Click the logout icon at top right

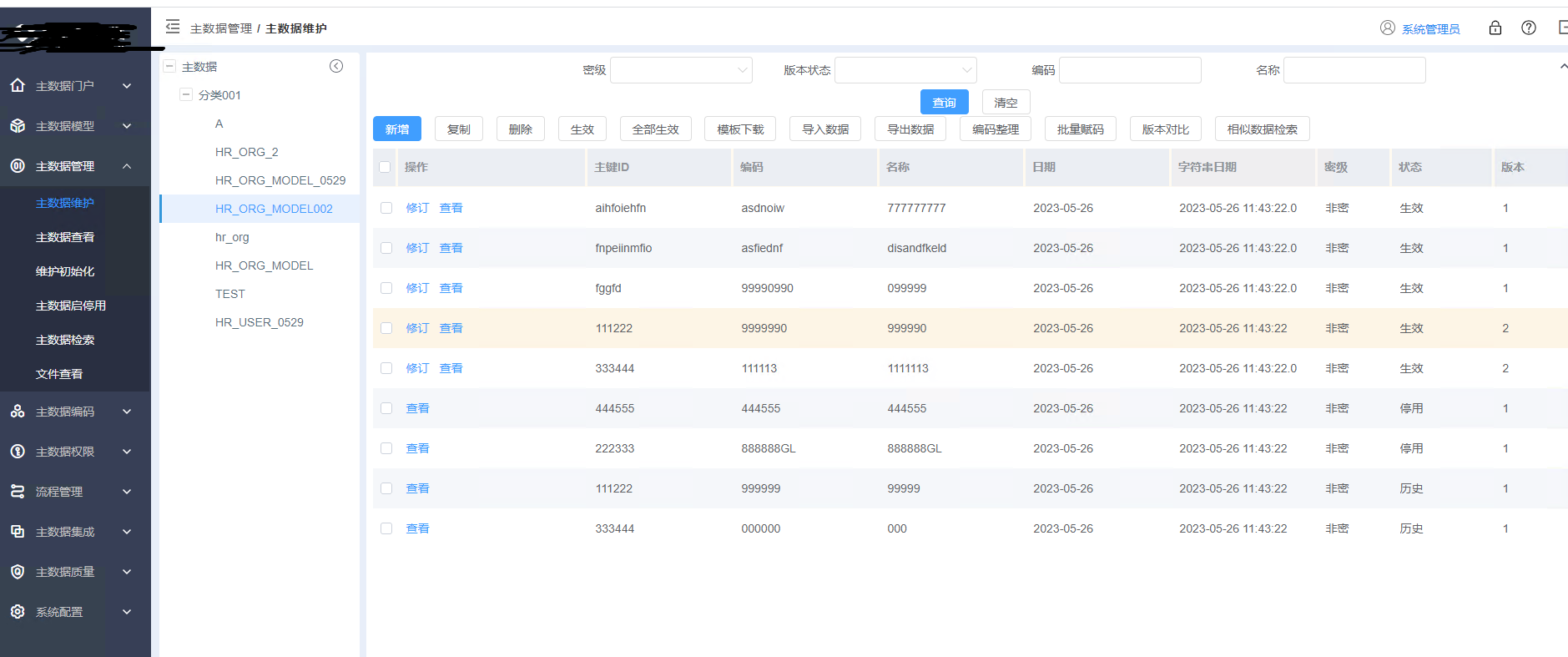(1563, 28)
